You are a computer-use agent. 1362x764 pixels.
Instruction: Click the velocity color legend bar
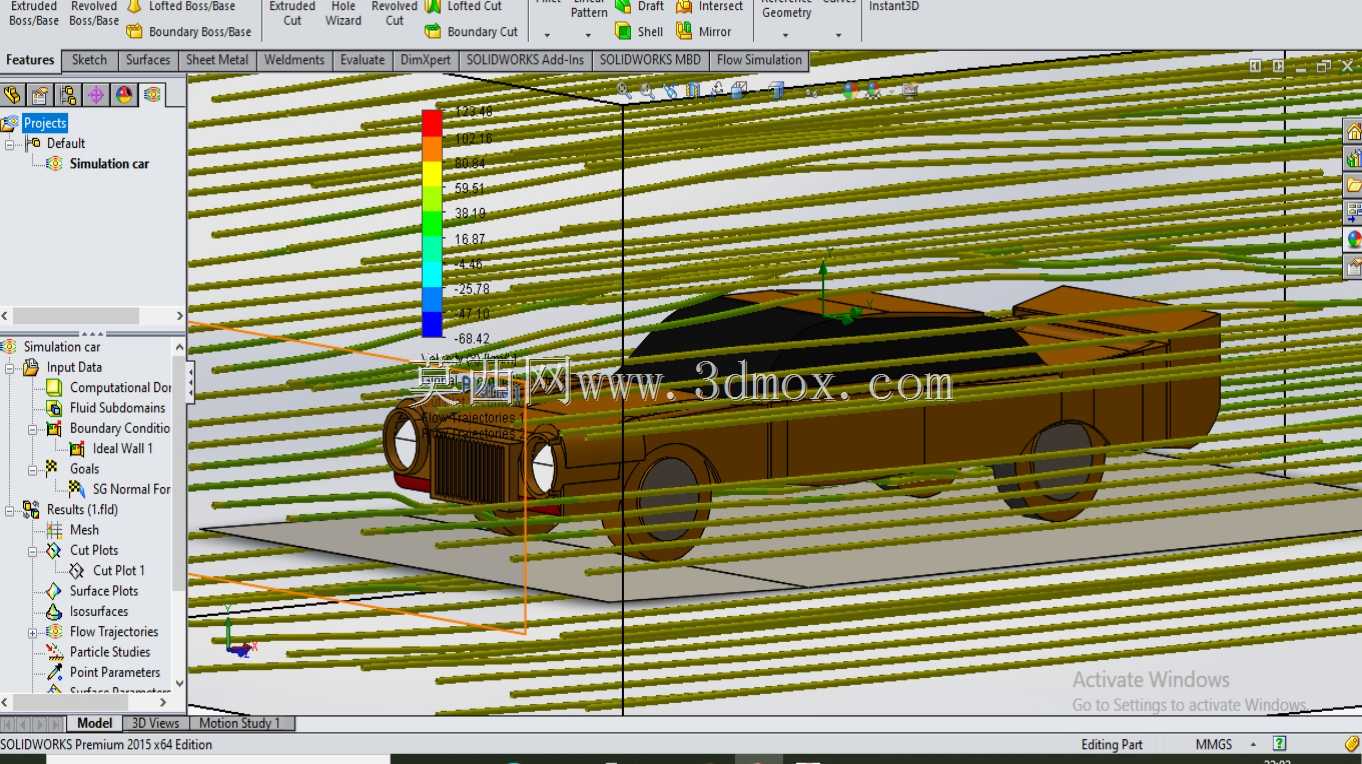click(432, 224)
